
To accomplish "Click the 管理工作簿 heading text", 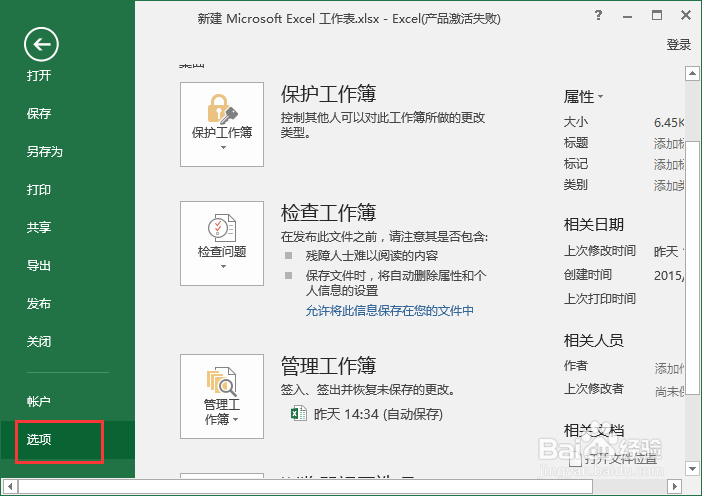I will (x=328, y=366).
